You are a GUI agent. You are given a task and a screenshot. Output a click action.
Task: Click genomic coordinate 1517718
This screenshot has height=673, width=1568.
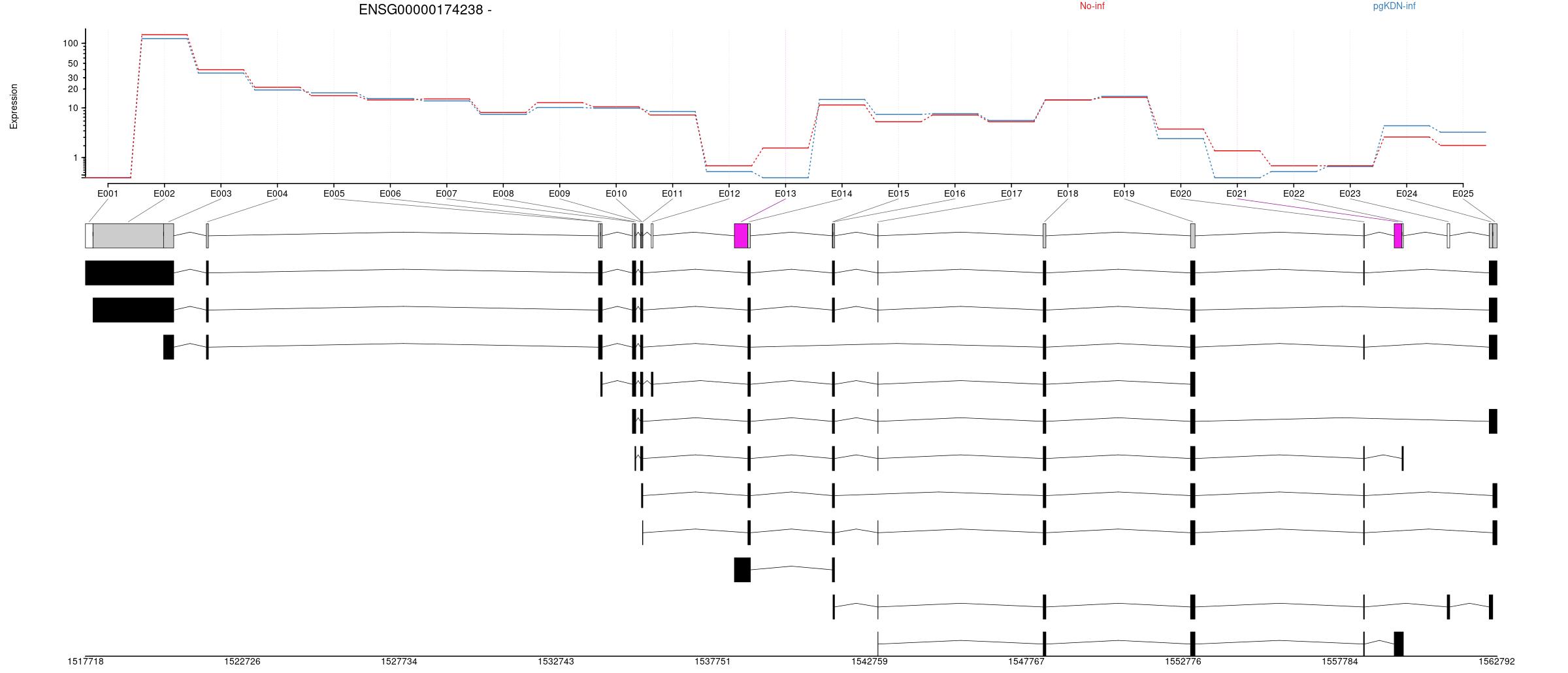point(86,661)
